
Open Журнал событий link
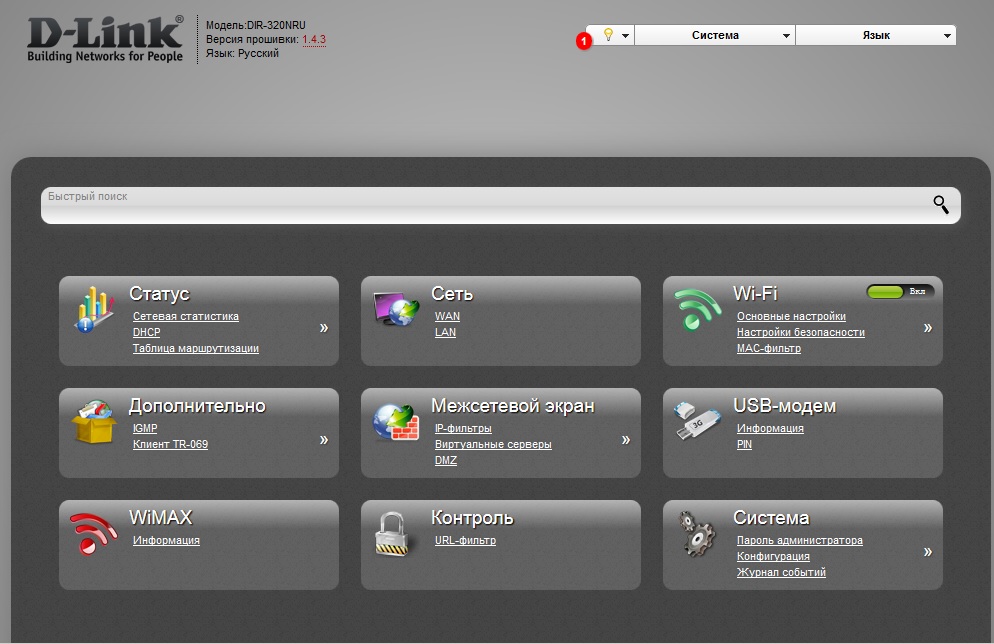(781, 572)
